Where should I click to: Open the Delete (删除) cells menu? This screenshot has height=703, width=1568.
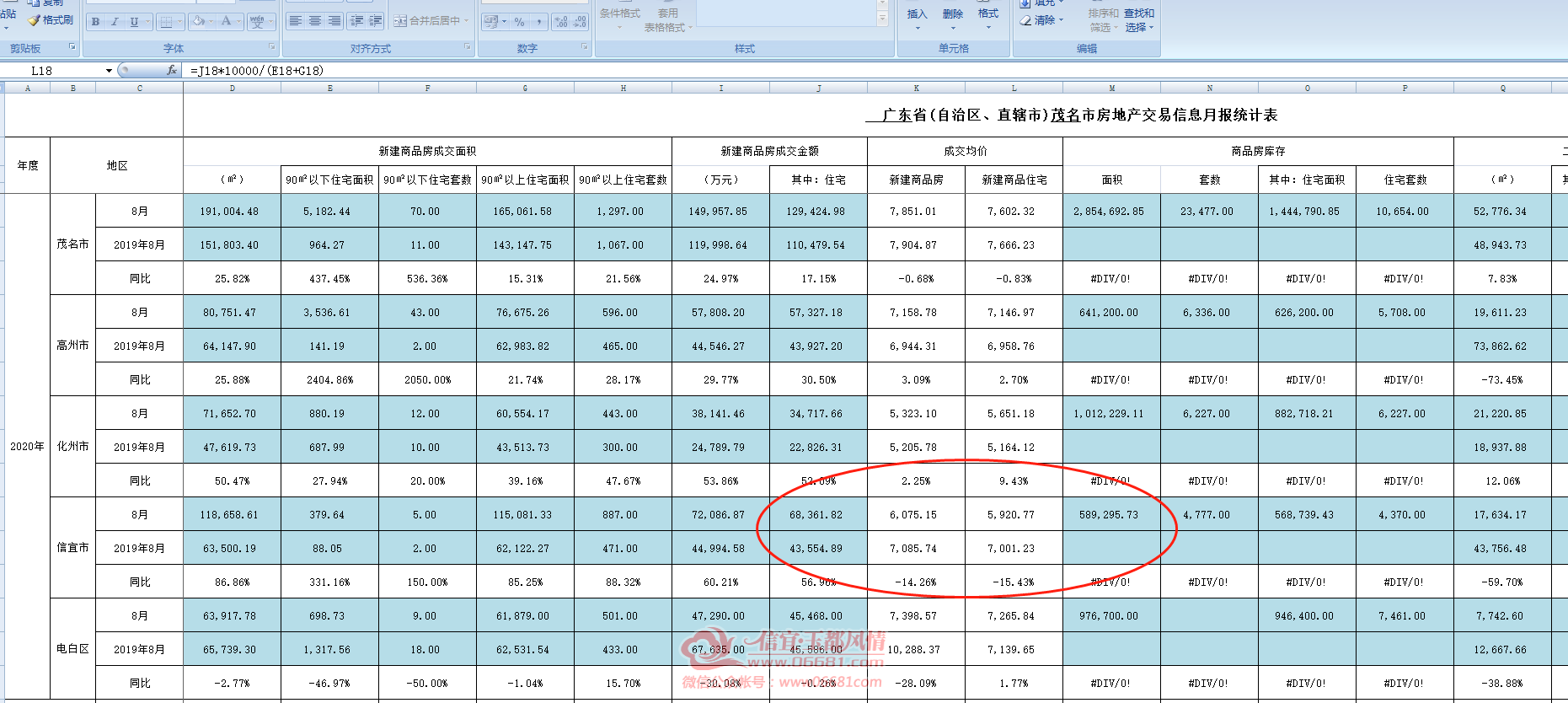point(953,19)
